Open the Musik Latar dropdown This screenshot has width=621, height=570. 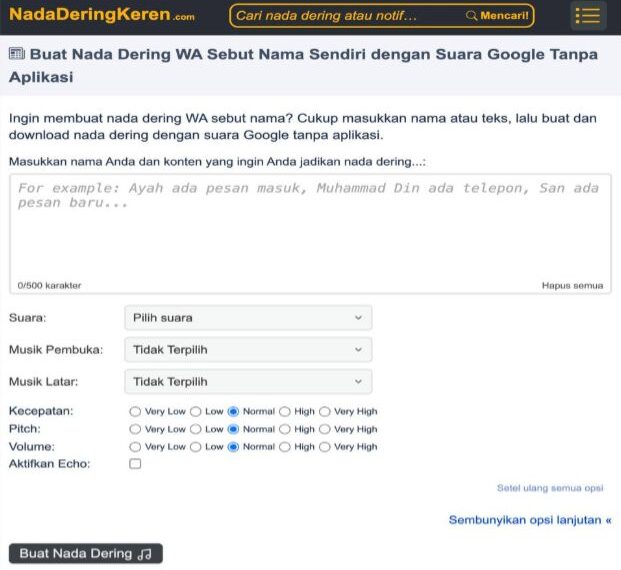pos(248,381)
